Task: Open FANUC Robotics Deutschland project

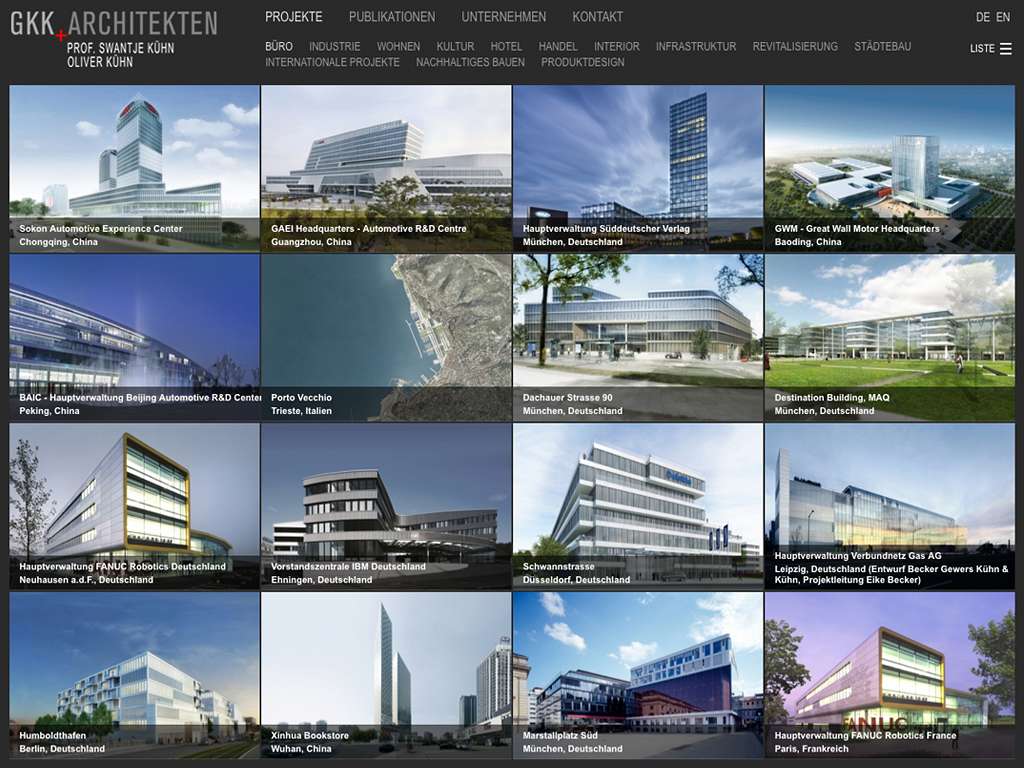Action: [135, 507]
